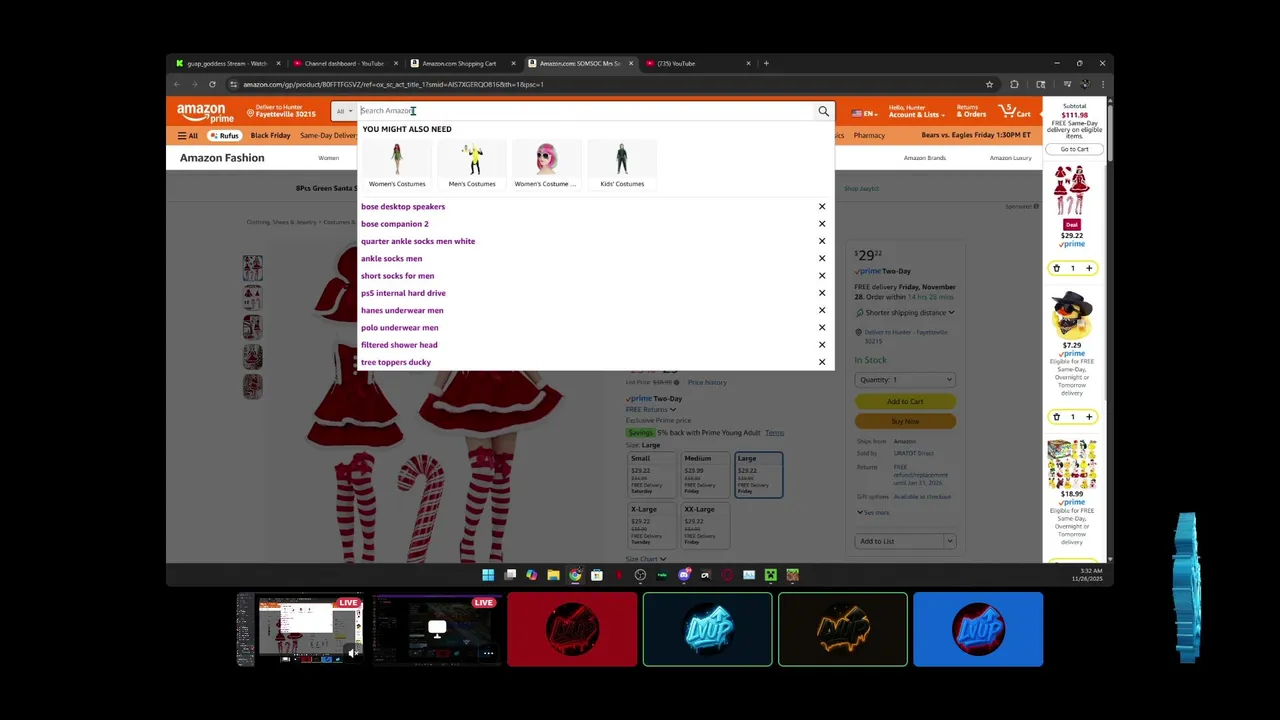Viewport: 1280px width, 720px height.
Task: Dismiss 'ps5 internal hard drive' suggestion
Action: (822, 293)
